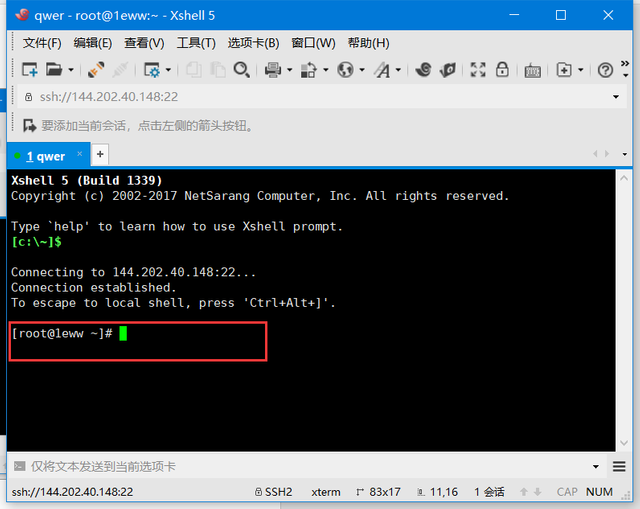Click the greyed Reconnect icon
640x509 pixels.
coord(120,70)
